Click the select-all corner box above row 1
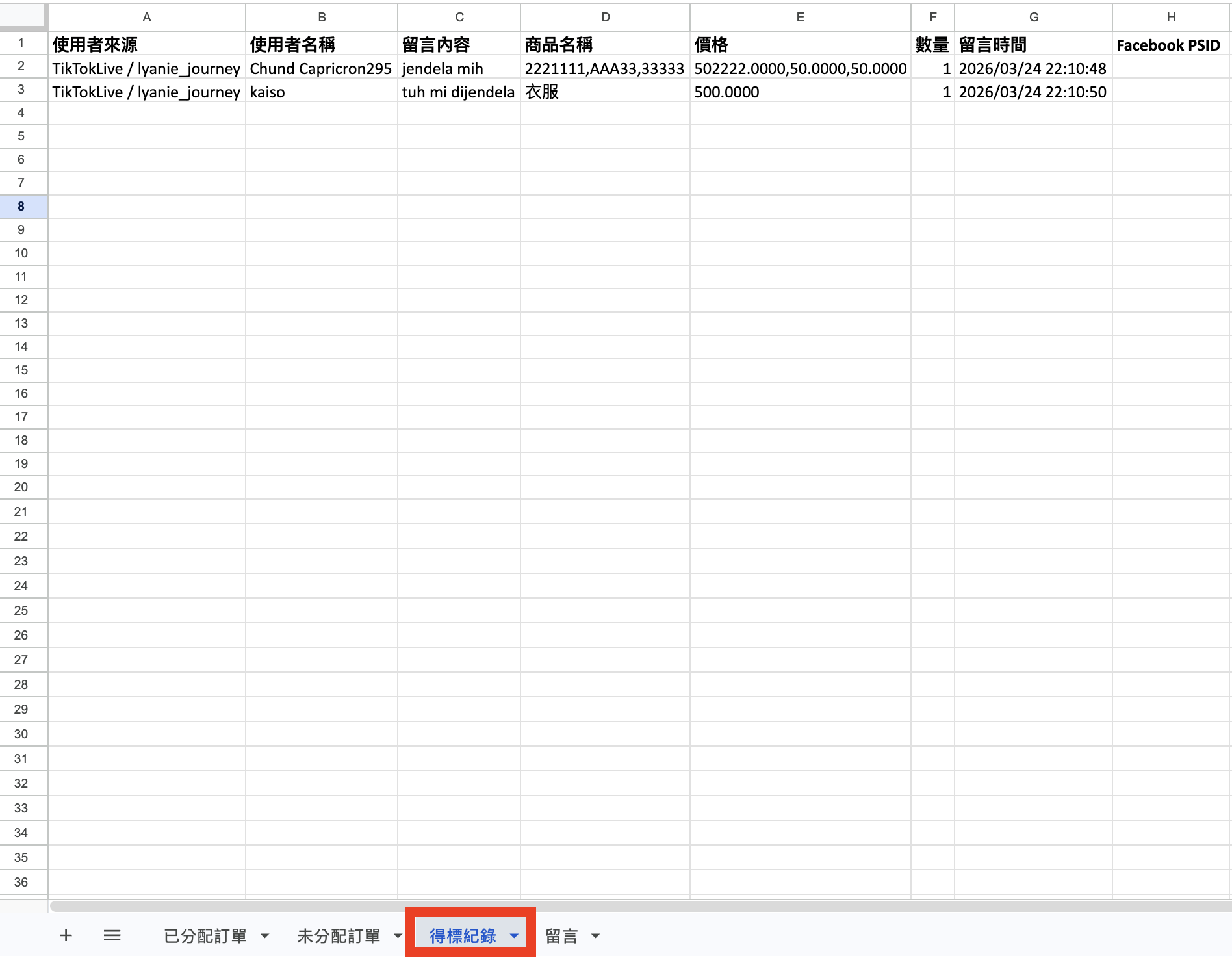 (24, 18)
